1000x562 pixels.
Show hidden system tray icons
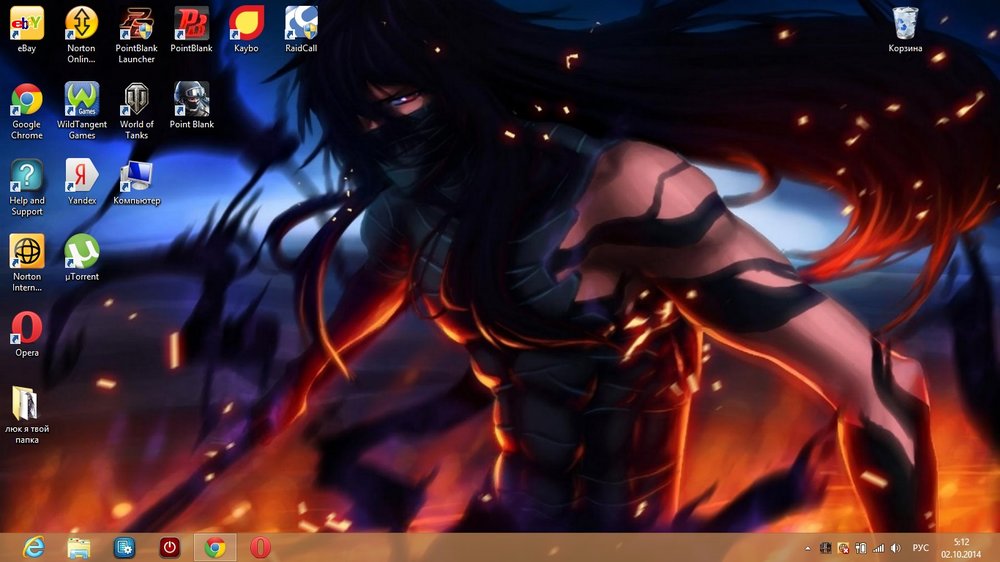click(x=808, y=548)
